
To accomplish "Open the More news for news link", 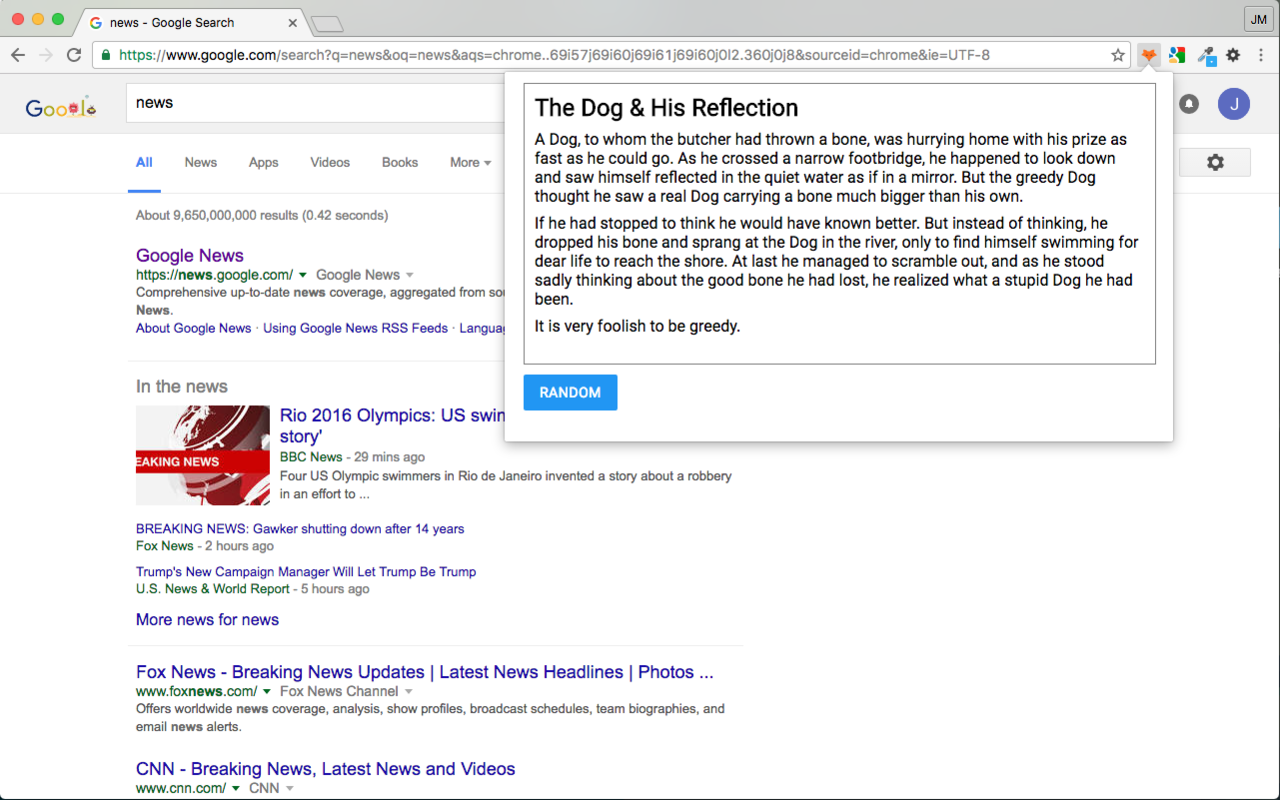I will 207,620.
